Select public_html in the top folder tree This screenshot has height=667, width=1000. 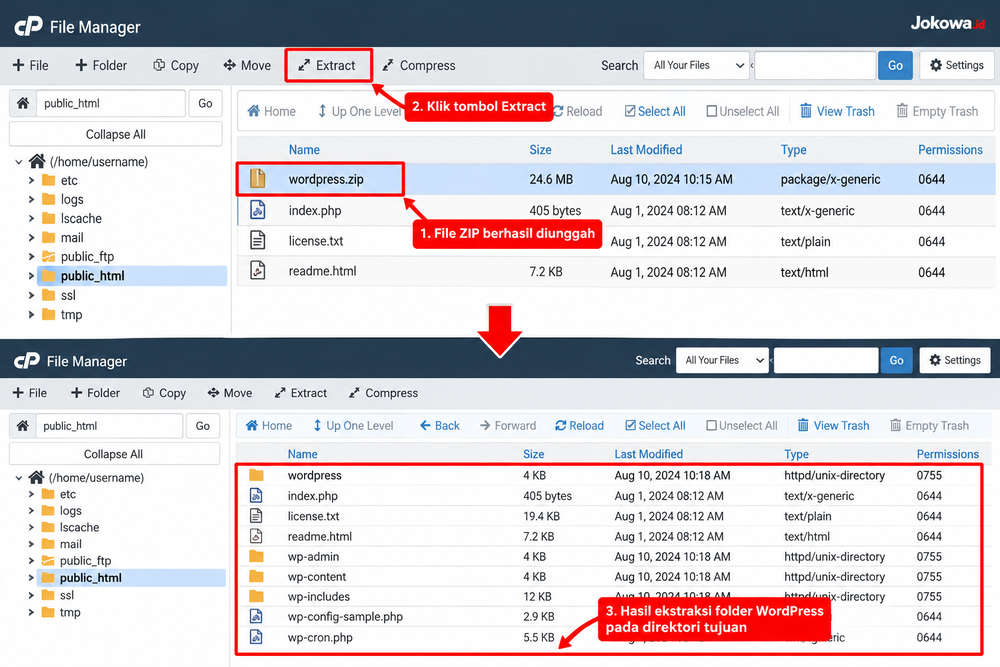click(92, 276)
